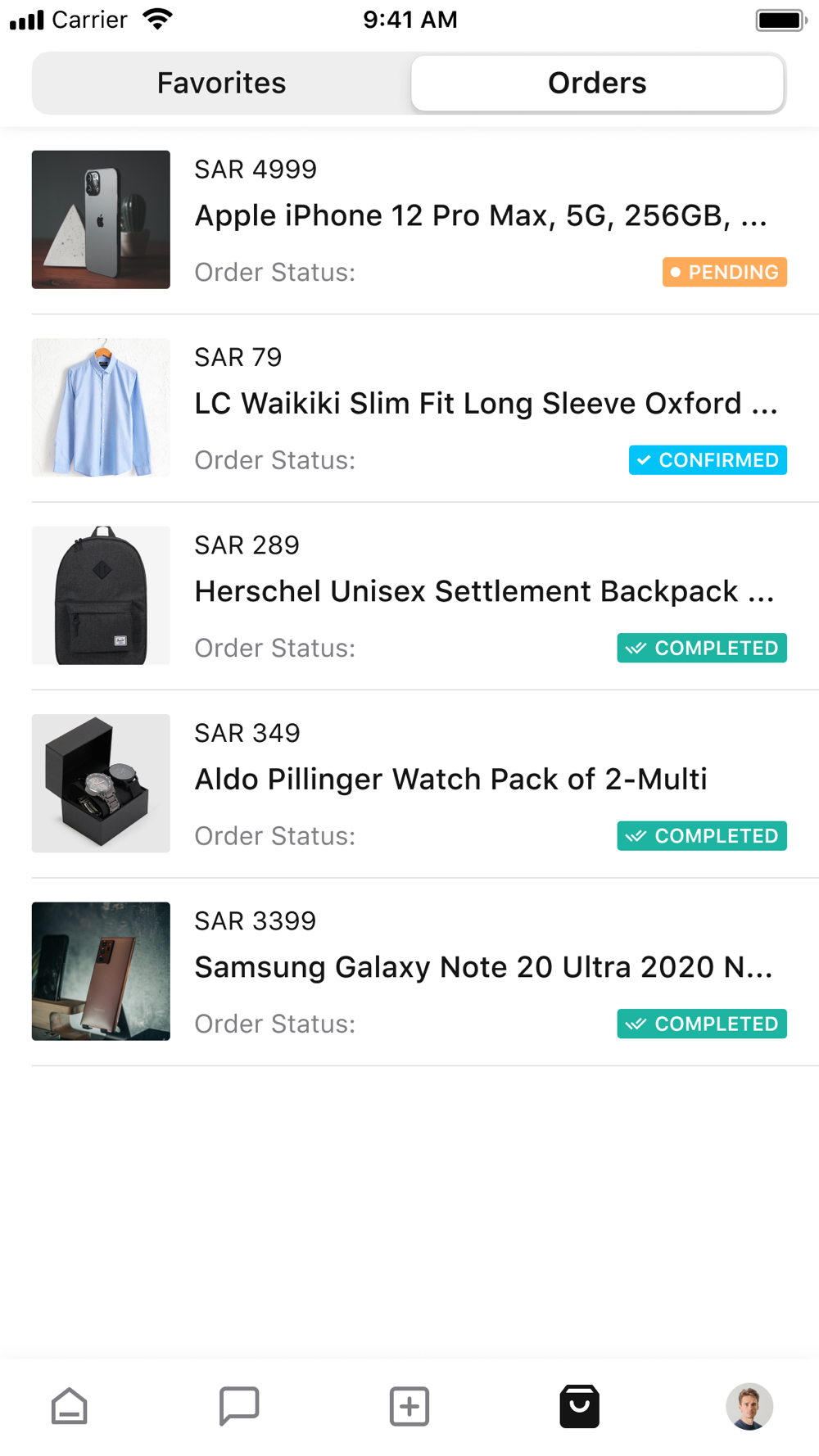Tap the PENDING status badge
819x1456 pixels.
pyautogui.click(x=724, y=272)
